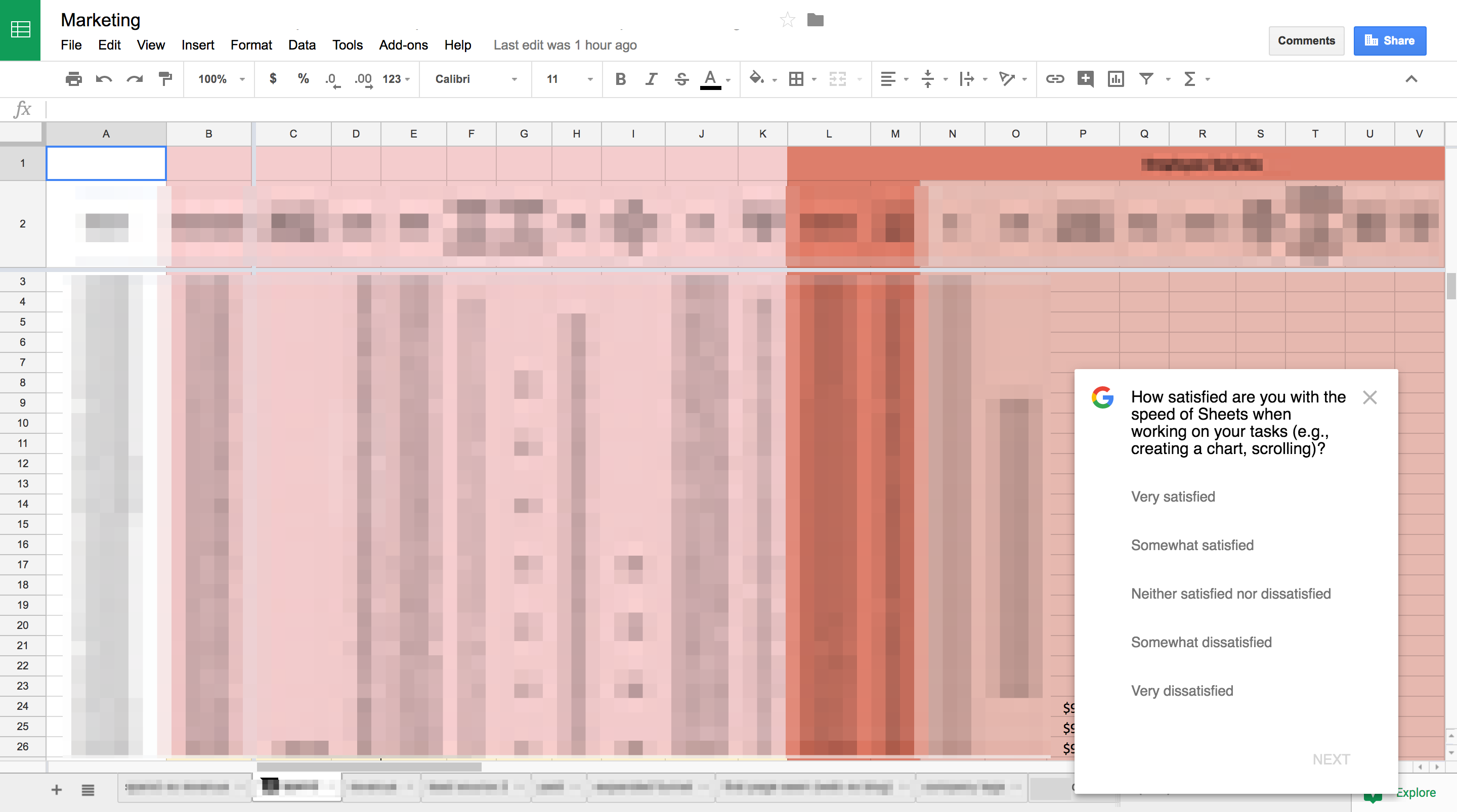Click the Undo arrow
The width and height of the screenshot is (1457, 812).
(x=104, y=79)
